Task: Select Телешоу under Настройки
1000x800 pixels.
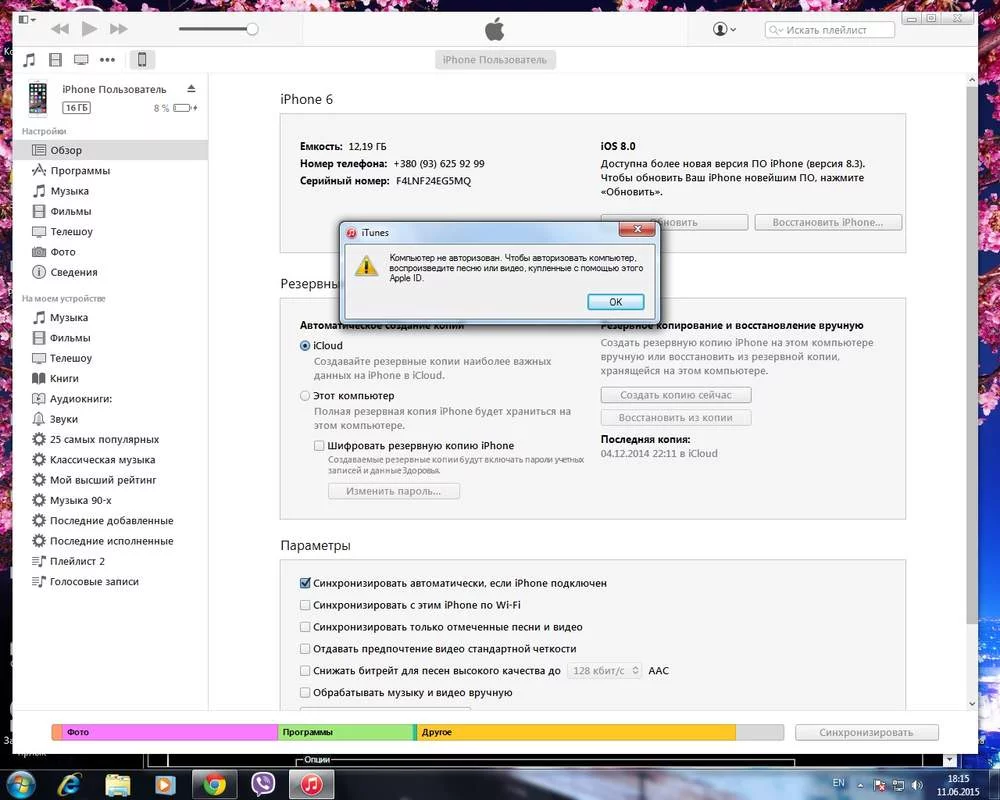Action: click(x=110, y=232)
